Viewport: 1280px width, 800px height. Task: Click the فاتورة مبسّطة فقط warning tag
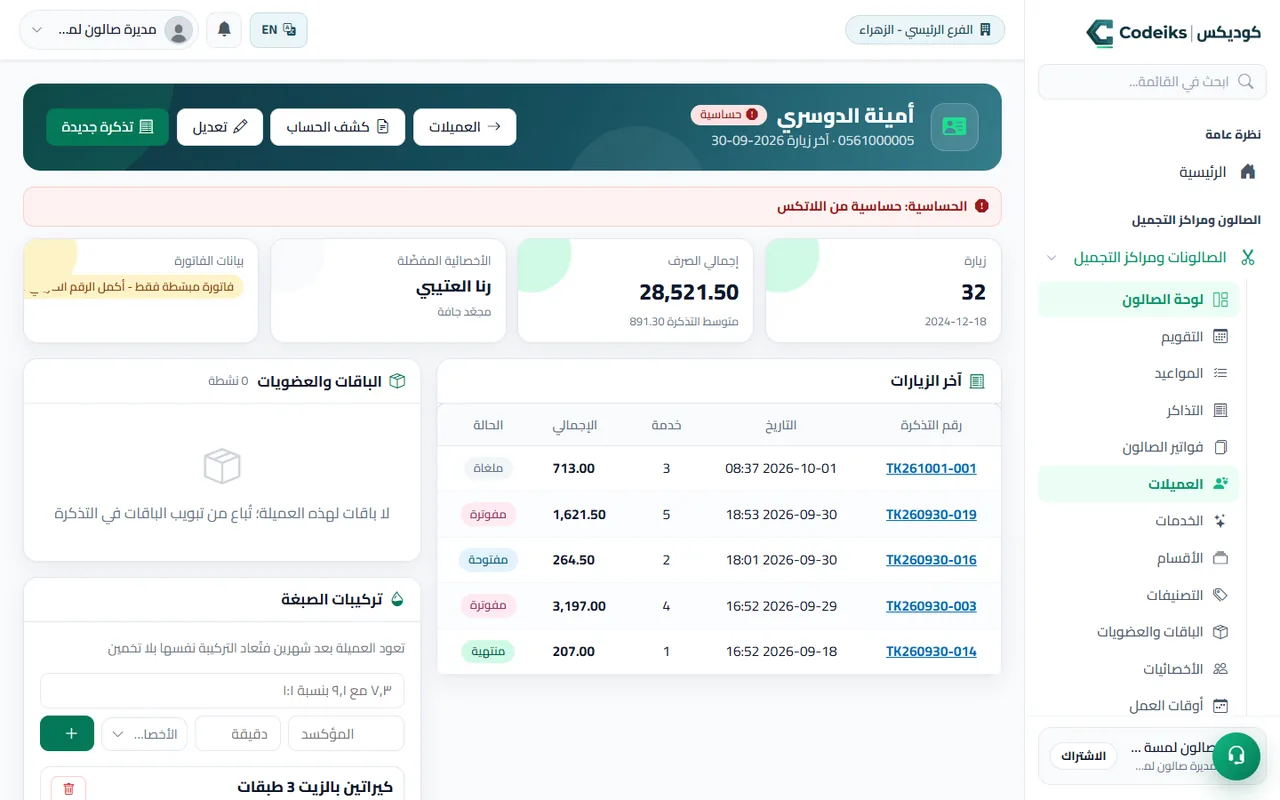(x=133, y=288)
